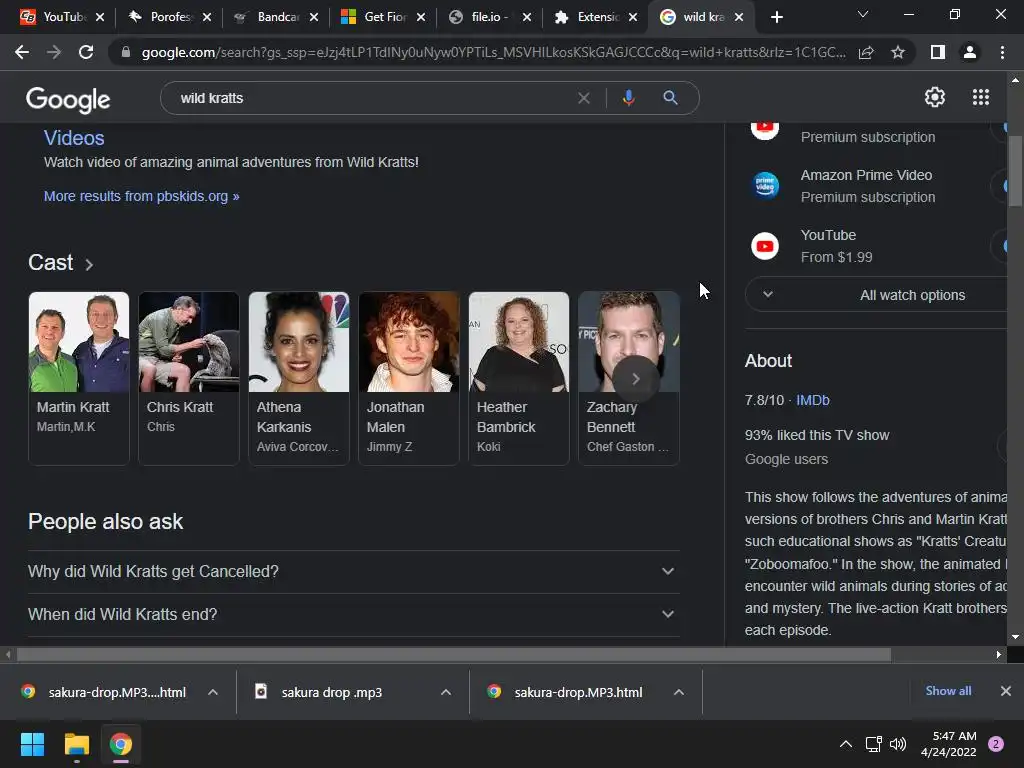Open options for sakura-drop.MP3.html download

pos(679,692)
